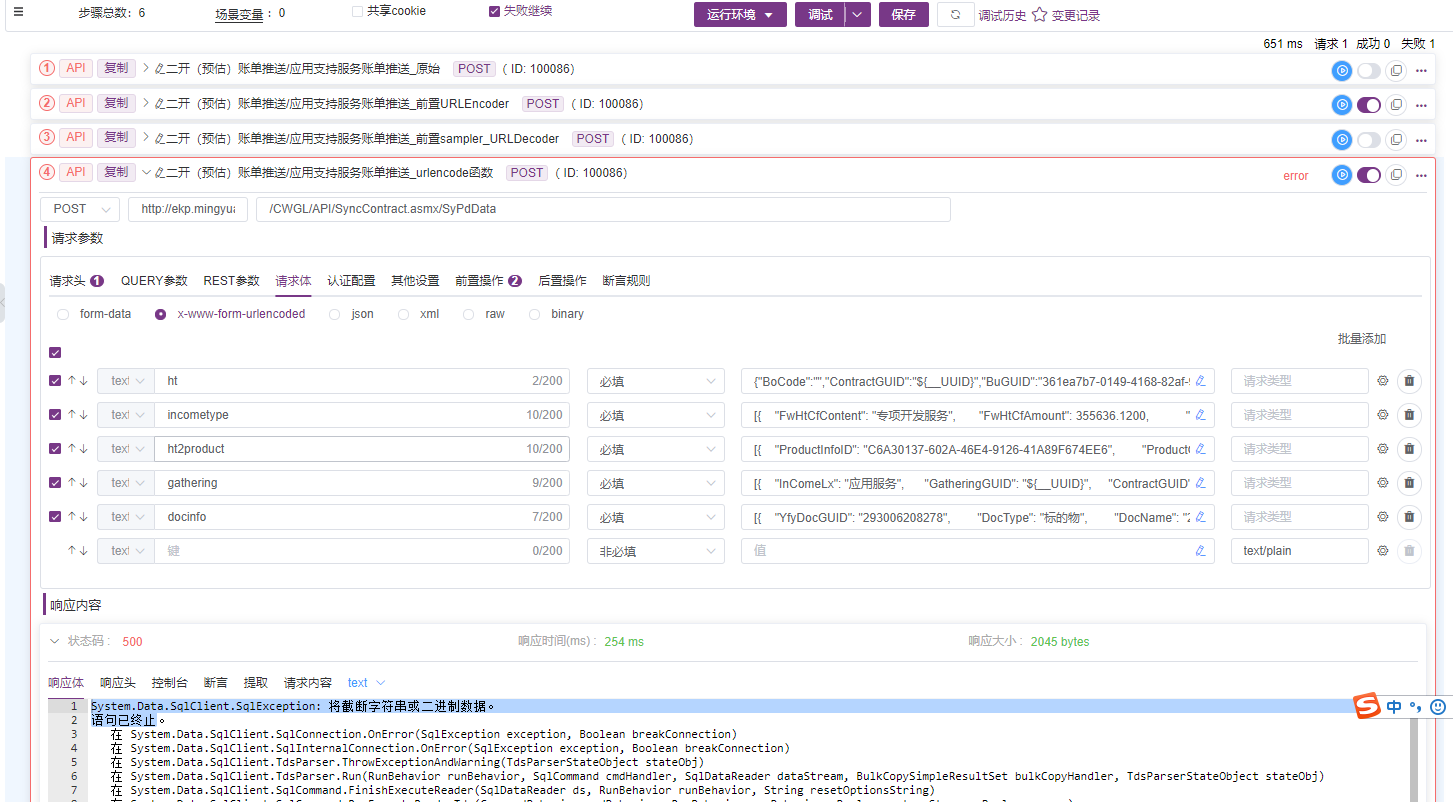
Task: Open the editor pencil for the docinfo value
Action: pyautogui.click(x=1200, y=517)
